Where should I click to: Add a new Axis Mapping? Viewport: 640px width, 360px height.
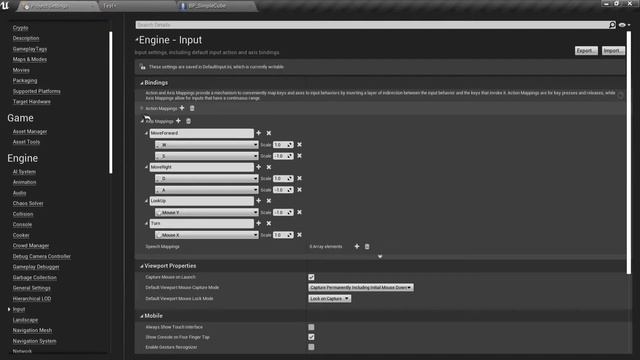[x=178, y=121]
